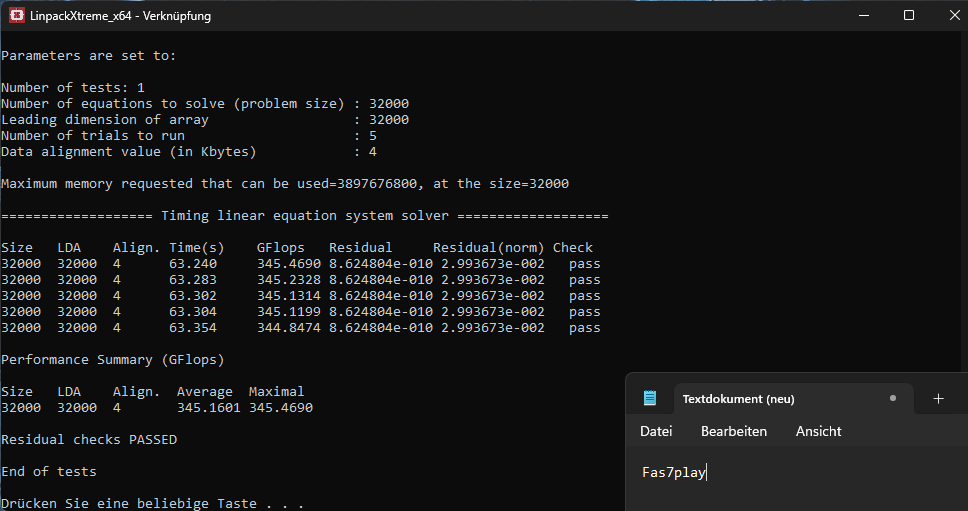Maximize the LinpackXtreme console window
968x511 pixels.
coord(909,15)
